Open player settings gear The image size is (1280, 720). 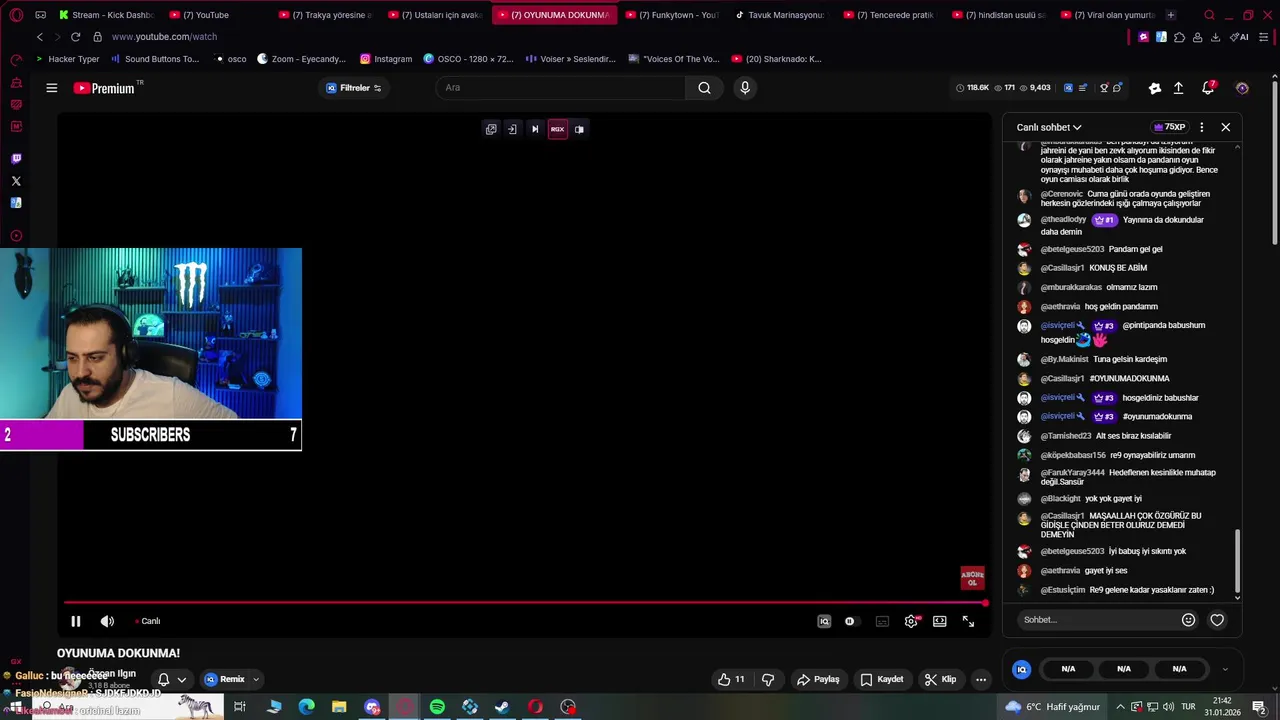coord(911,621)
